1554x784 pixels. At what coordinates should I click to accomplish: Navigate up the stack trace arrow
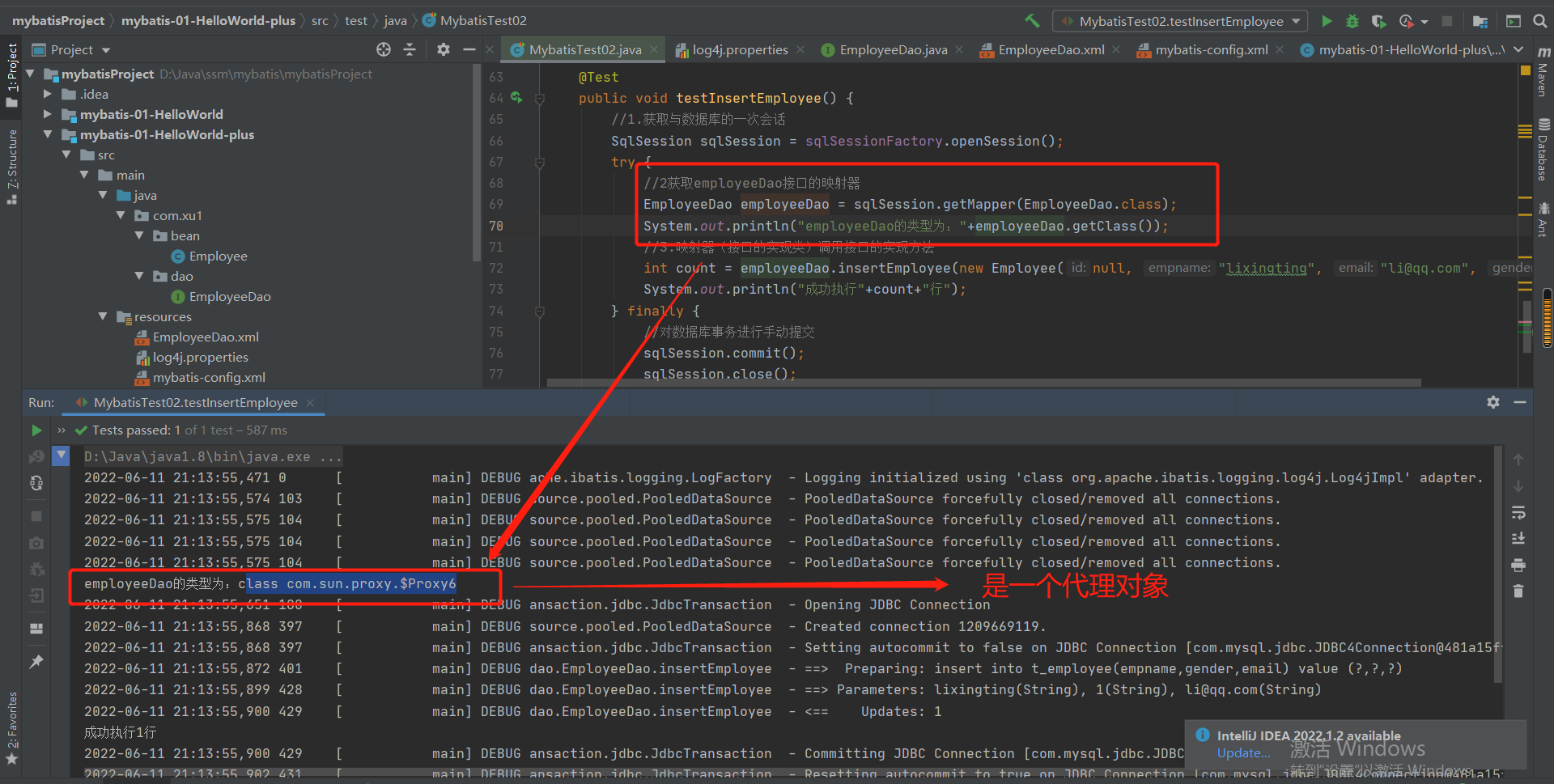pos(1518,460)
